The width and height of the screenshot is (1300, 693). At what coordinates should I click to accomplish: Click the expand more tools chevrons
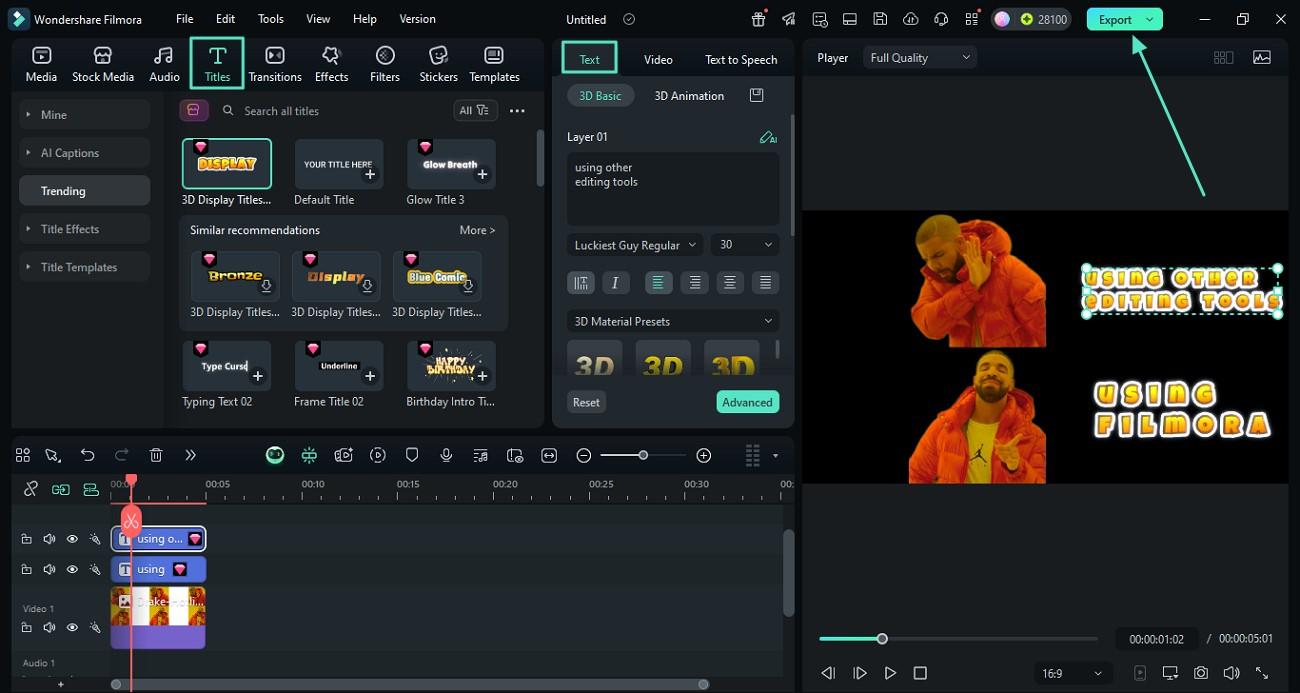click(190, 455)
